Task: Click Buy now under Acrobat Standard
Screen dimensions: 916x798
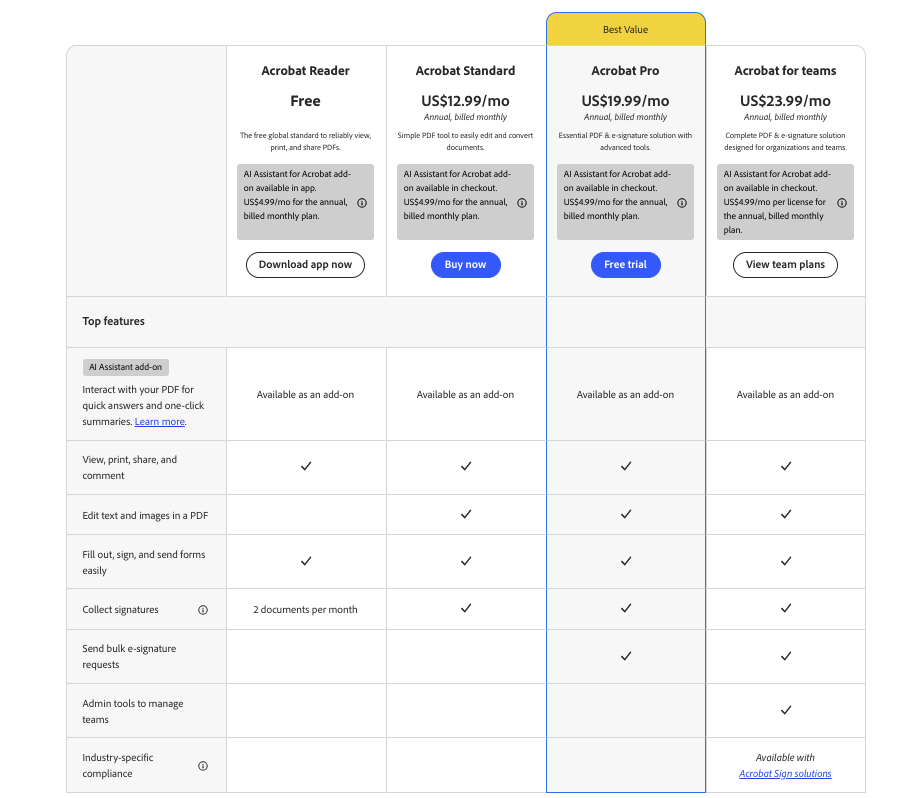Action: tap(465, 265)
